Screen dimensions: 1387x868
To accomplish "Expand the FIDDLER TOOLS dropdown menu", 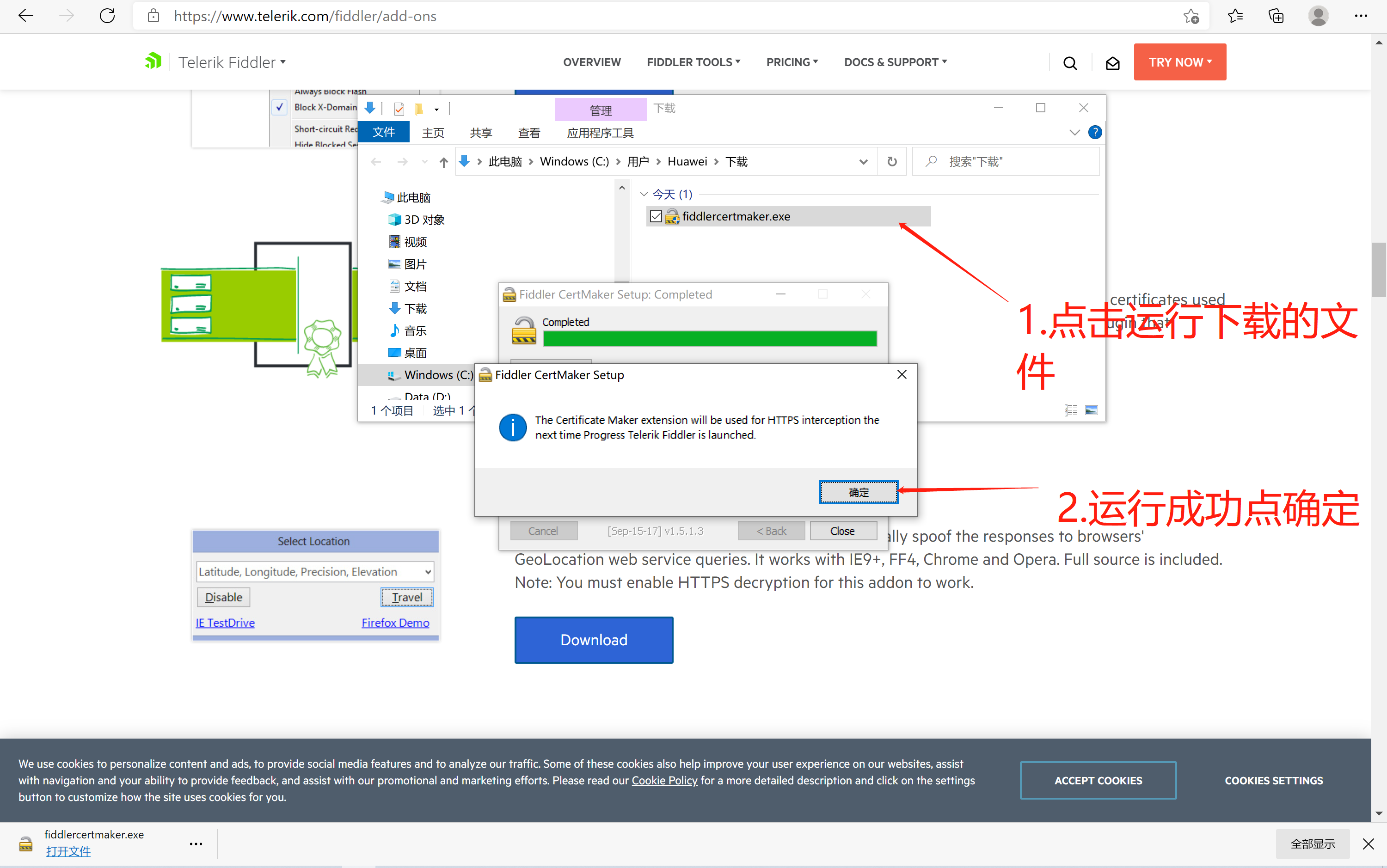I will click(693, 62).
